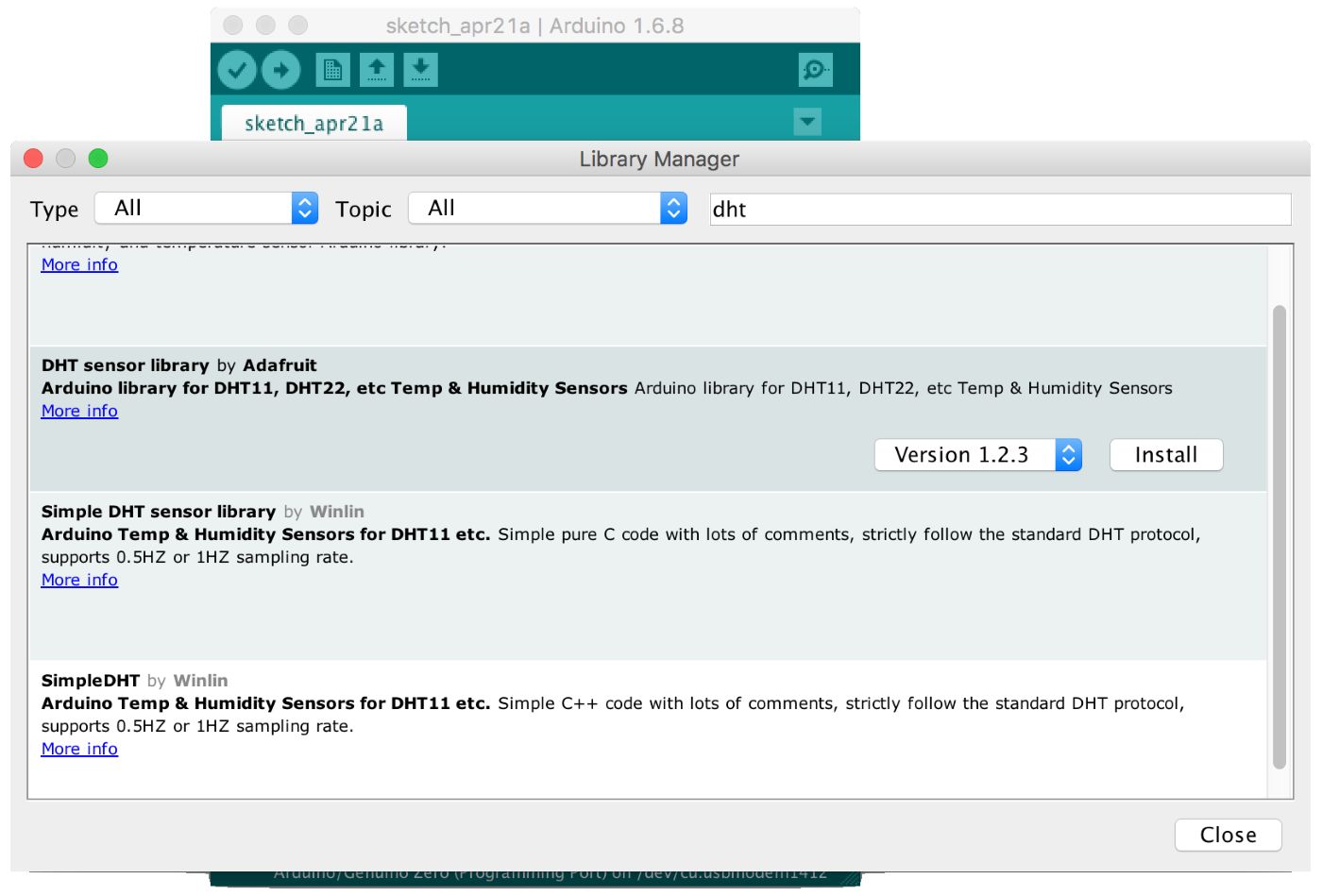Open the Topic filter dropdown
The width and height of the screenshot is (1322, 896).
point(548,209)
